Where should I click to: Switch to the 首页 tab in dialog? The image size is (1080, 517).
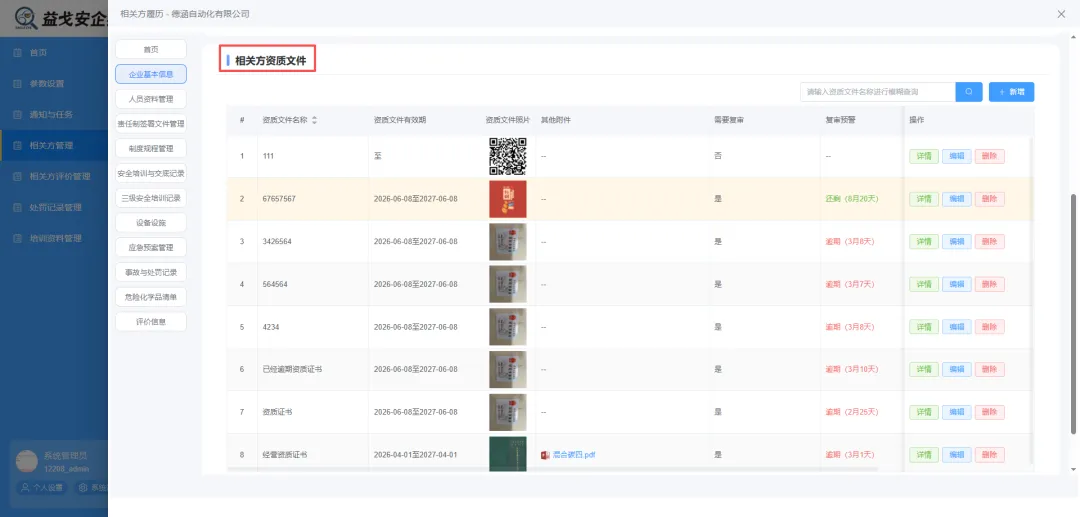click(151, 50)
